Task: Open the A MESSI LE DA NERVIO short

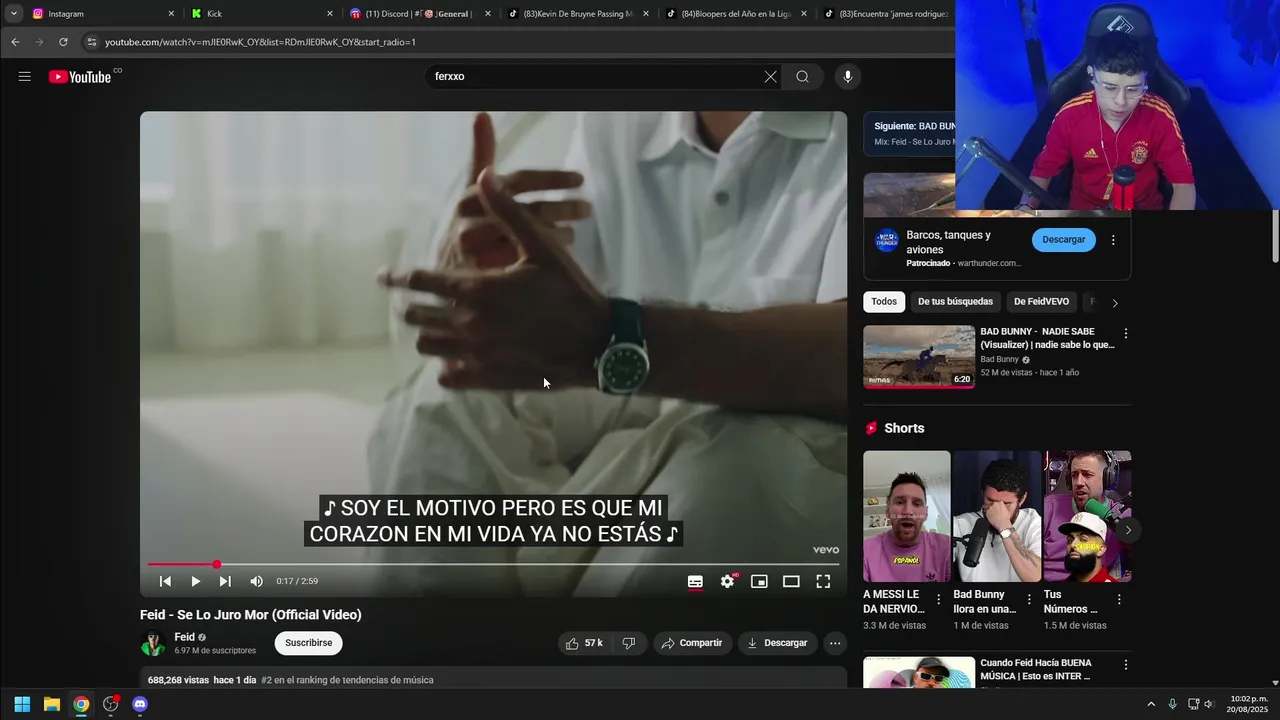Action: [x=907, y=516]
